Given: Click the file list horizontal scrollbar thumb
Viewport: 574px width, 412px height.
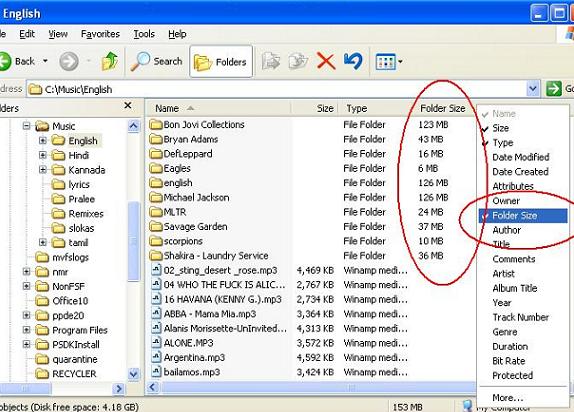Looking at the screenshot, I should click(318, 387).
